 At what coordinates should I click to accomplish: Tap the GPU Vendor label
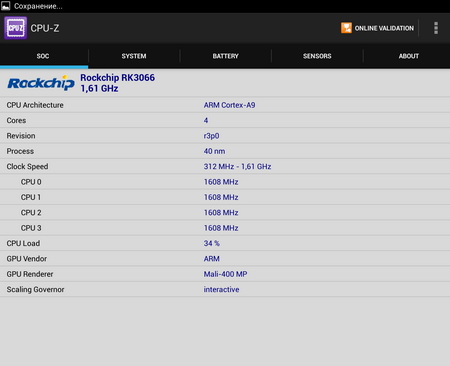point(27,259)
